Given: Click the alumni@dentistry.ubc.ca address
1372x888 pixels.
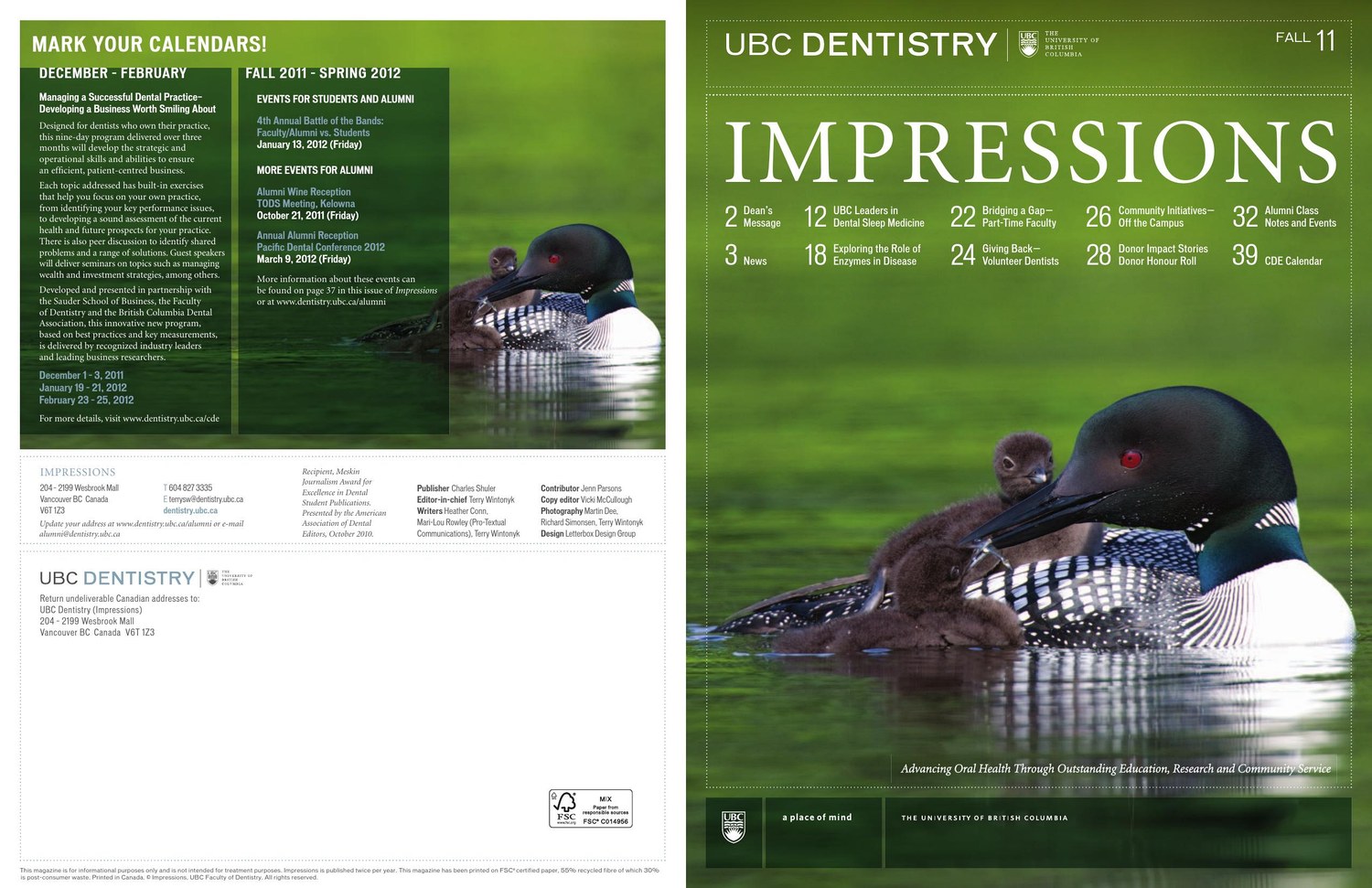Looking at the screenshot, I should (80, 534).
